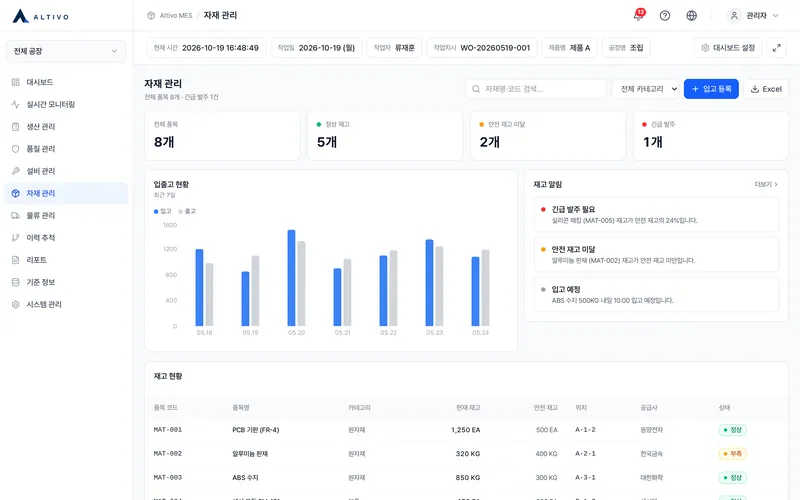Click the 설비 관리 wrench icon
The image size is (800, 500).
pos(16,171)
